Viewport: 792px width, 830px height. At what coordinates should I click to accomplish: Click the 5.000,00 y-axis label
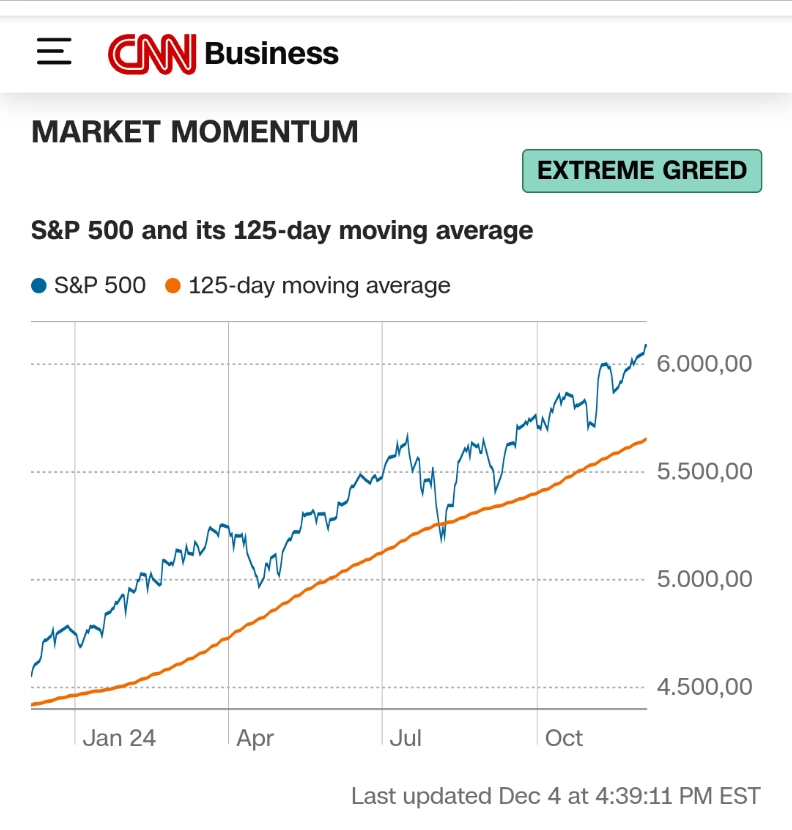click(704, 579)
